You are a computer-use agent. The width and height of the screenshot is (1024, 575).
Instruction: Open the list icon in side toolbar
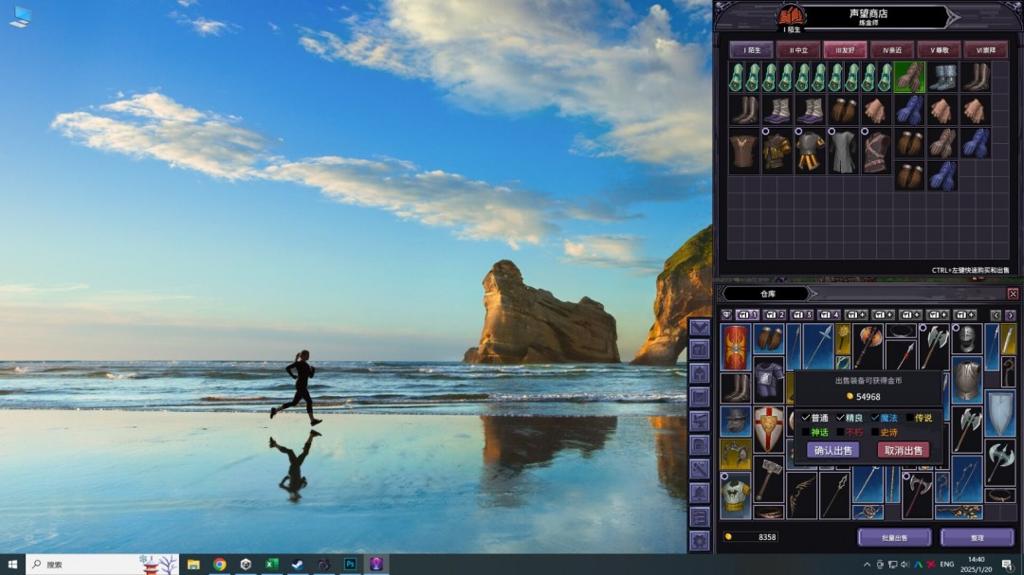click(699, 517)
